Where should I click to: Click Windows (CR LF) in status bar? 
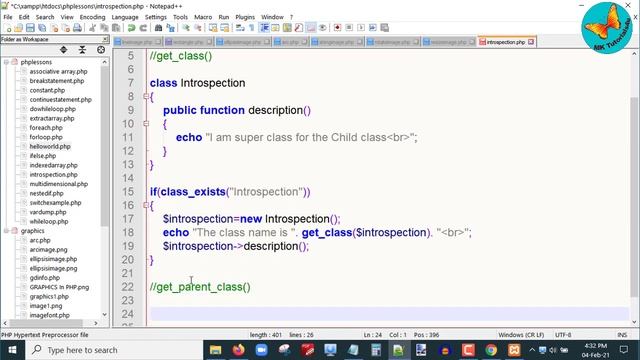(x=521, y=335)
